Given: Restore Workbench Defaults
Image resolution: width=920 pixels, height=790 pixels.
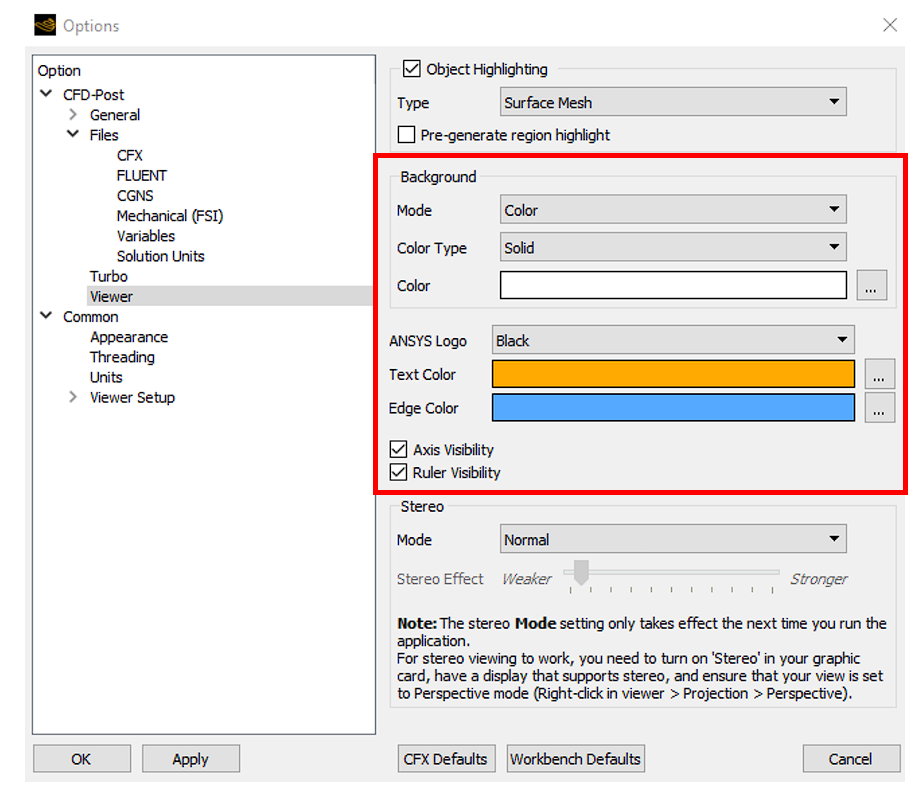Looking at the screenshot, I should [576, 759].
